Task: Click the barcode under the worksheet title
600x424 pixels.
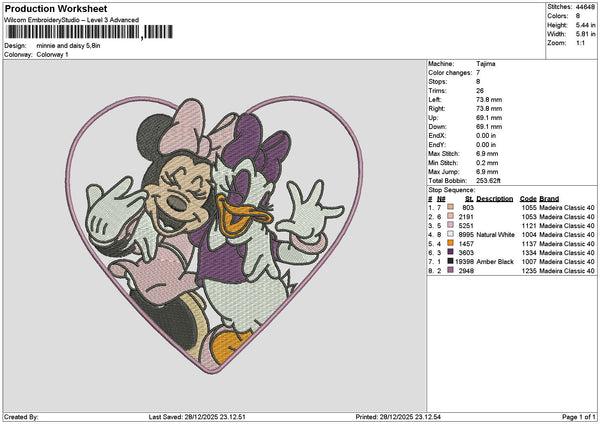Action: point(90,32)
